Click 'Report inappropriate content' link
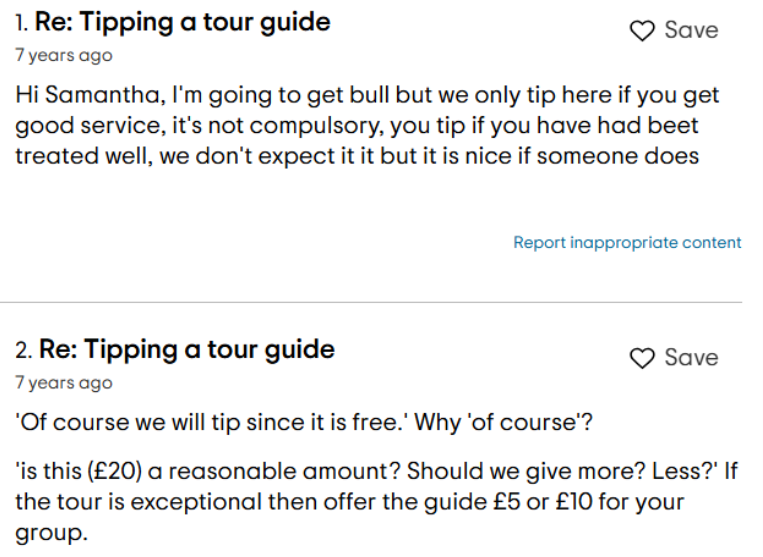This screenshot has height=557, width=763. click(x=627, y=242)
